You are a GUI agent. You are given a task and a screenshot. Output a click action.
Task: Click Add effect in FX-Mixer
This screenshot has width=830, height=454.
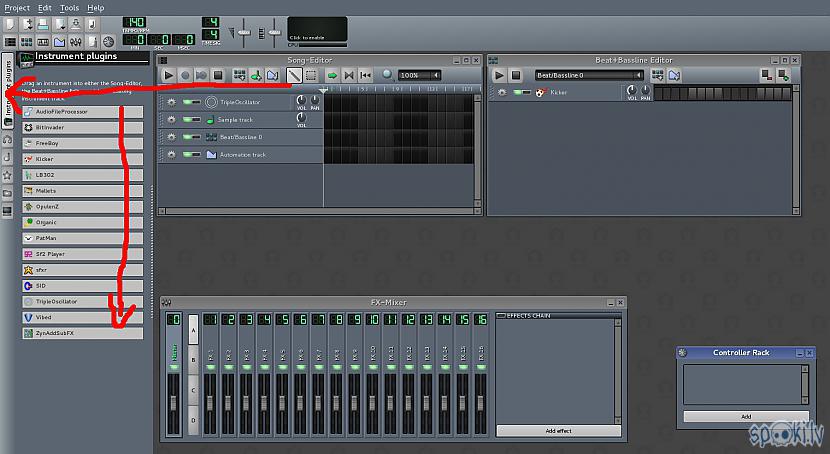pyautogui.click(x=558, y=431)
